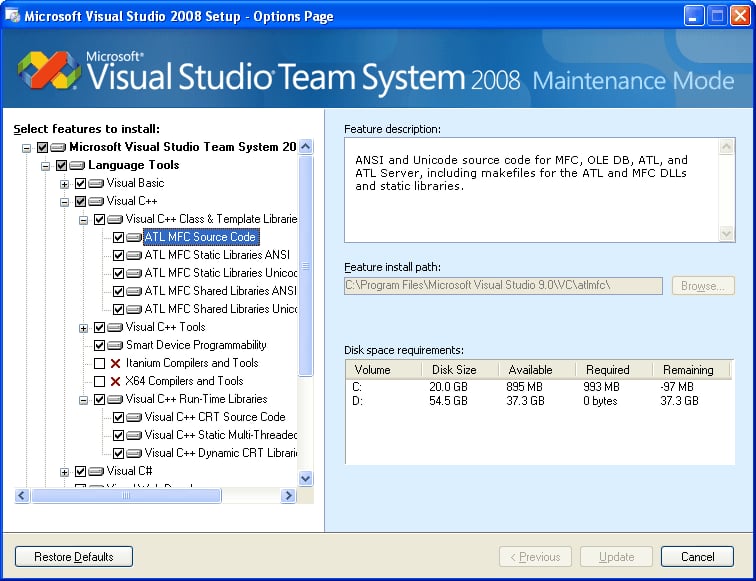Click the horizontal scroll right arrow
756x581 pixels.
288,496
